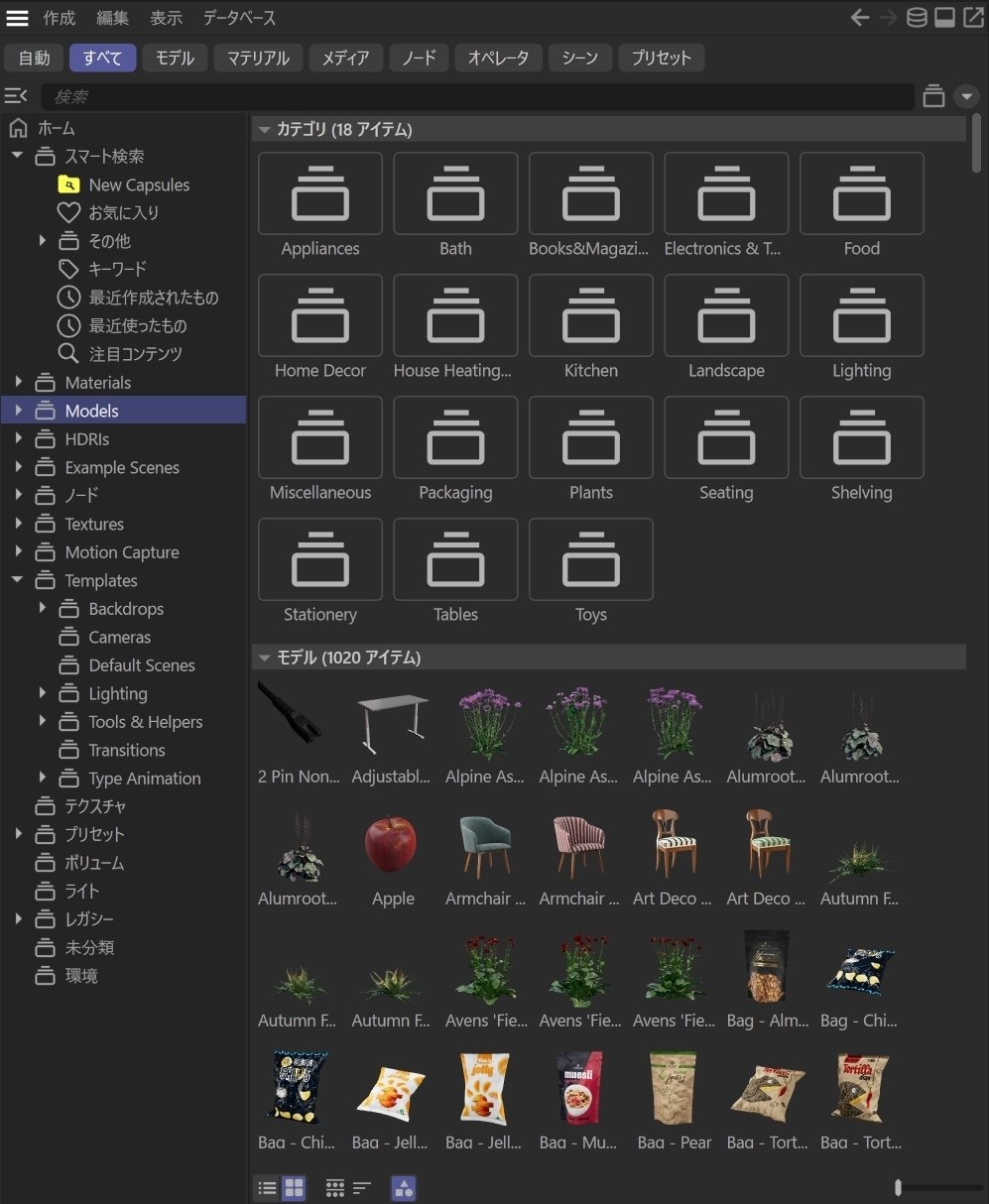Viewport: 989px width, 1204px height.
Task: Open the データベース menu
Action: [x=239, y=18]
